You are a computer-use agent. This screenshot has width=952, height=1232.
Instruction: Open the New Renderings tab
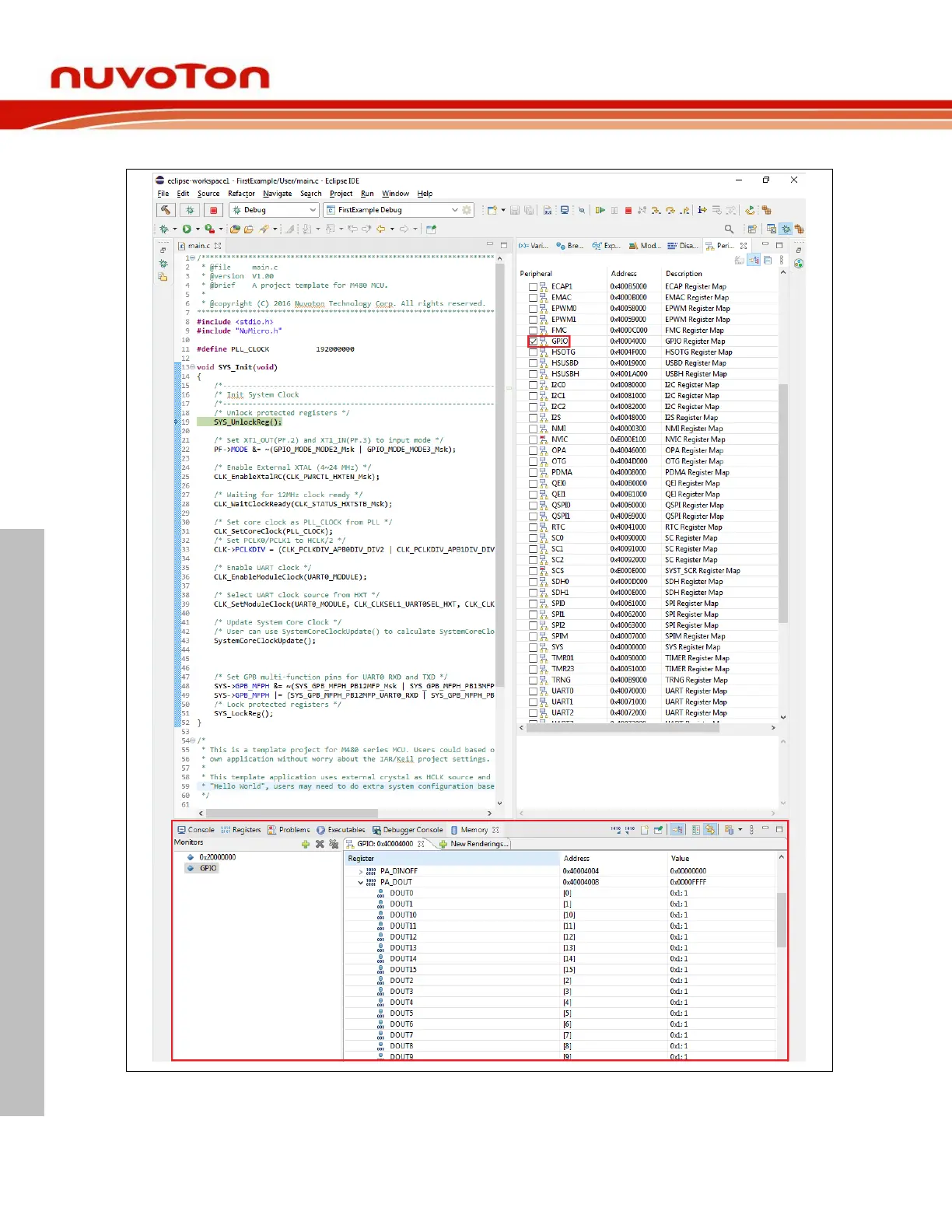coord(474,844)
